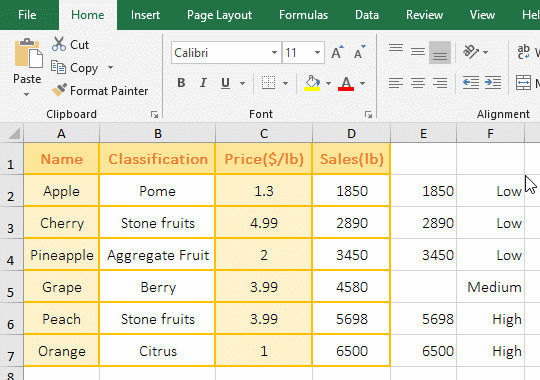Toggle Underline formatting
This screenshot has width=540, height=380.
[225, 83]
